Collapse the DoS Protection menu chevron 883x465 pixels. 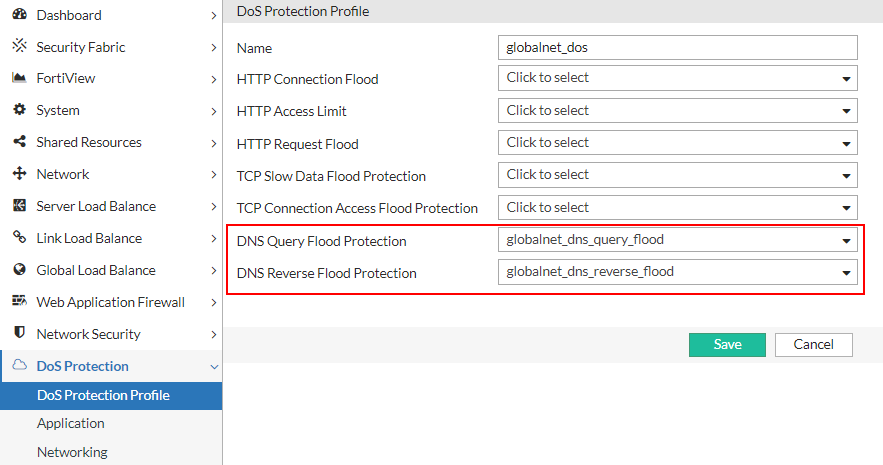[x=214, y=367]
